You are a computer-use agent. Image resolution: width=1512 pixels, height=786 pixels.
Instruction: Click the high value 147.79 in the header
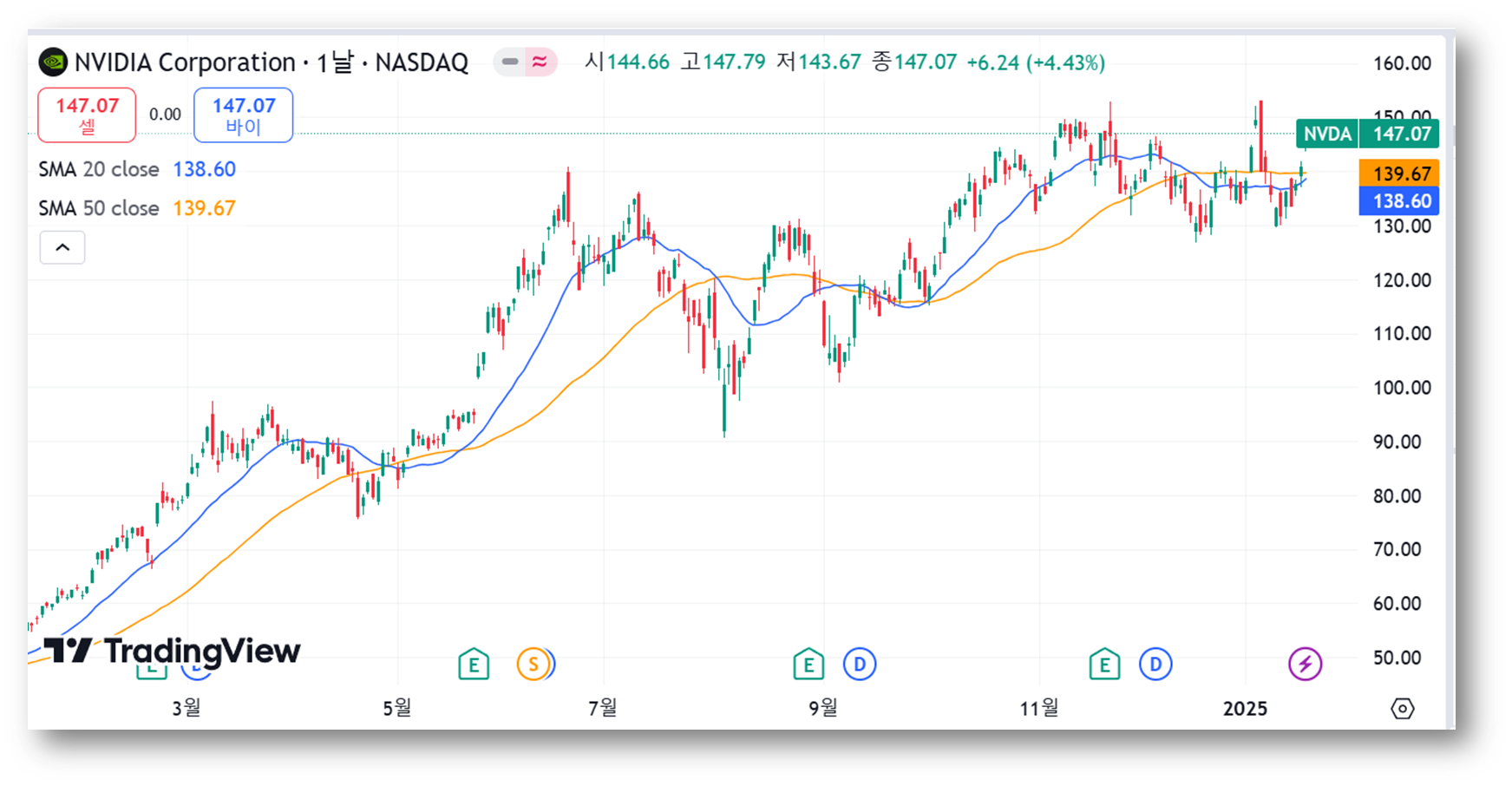pos(734,62)
